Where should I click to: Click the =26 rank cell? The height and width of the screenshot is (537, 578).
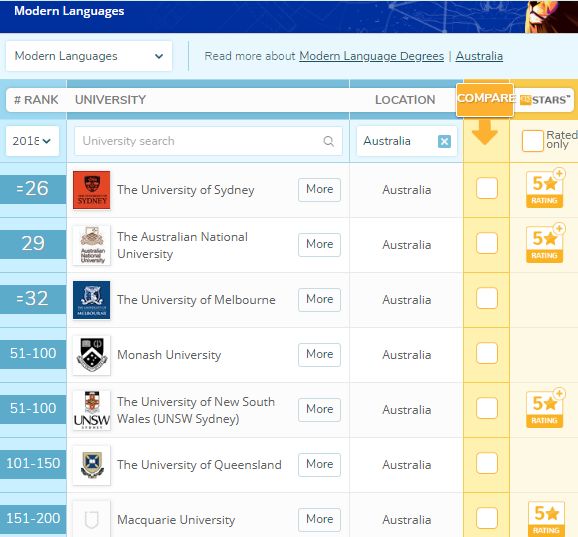(33, 189)
